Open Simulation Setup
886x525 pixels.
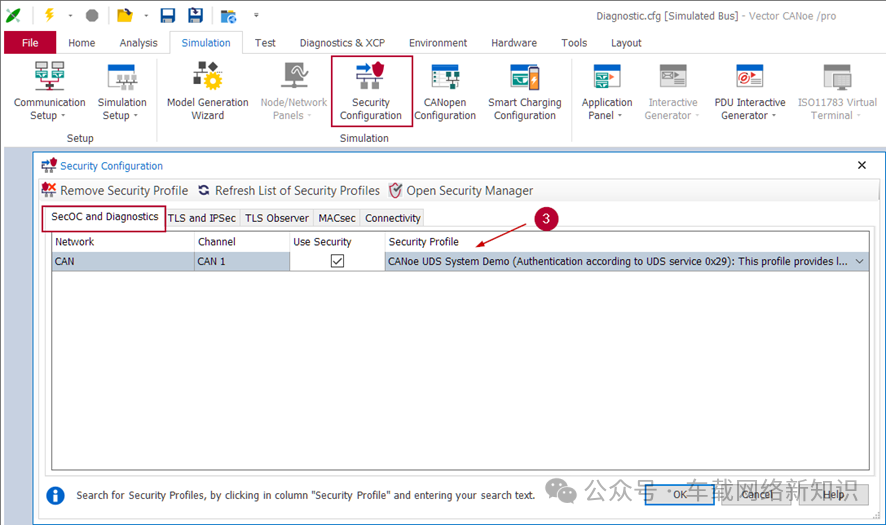point(122,92)
